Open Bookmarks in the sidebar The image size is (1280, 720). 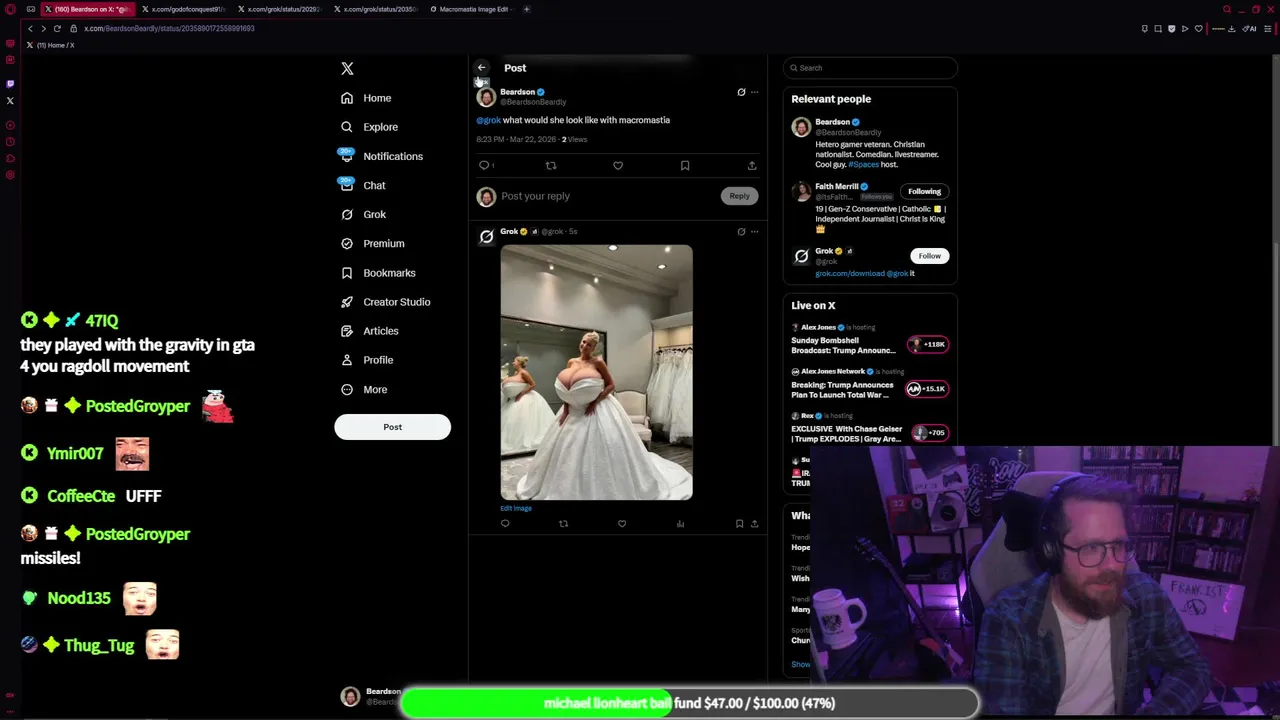[x=378, y=272]
